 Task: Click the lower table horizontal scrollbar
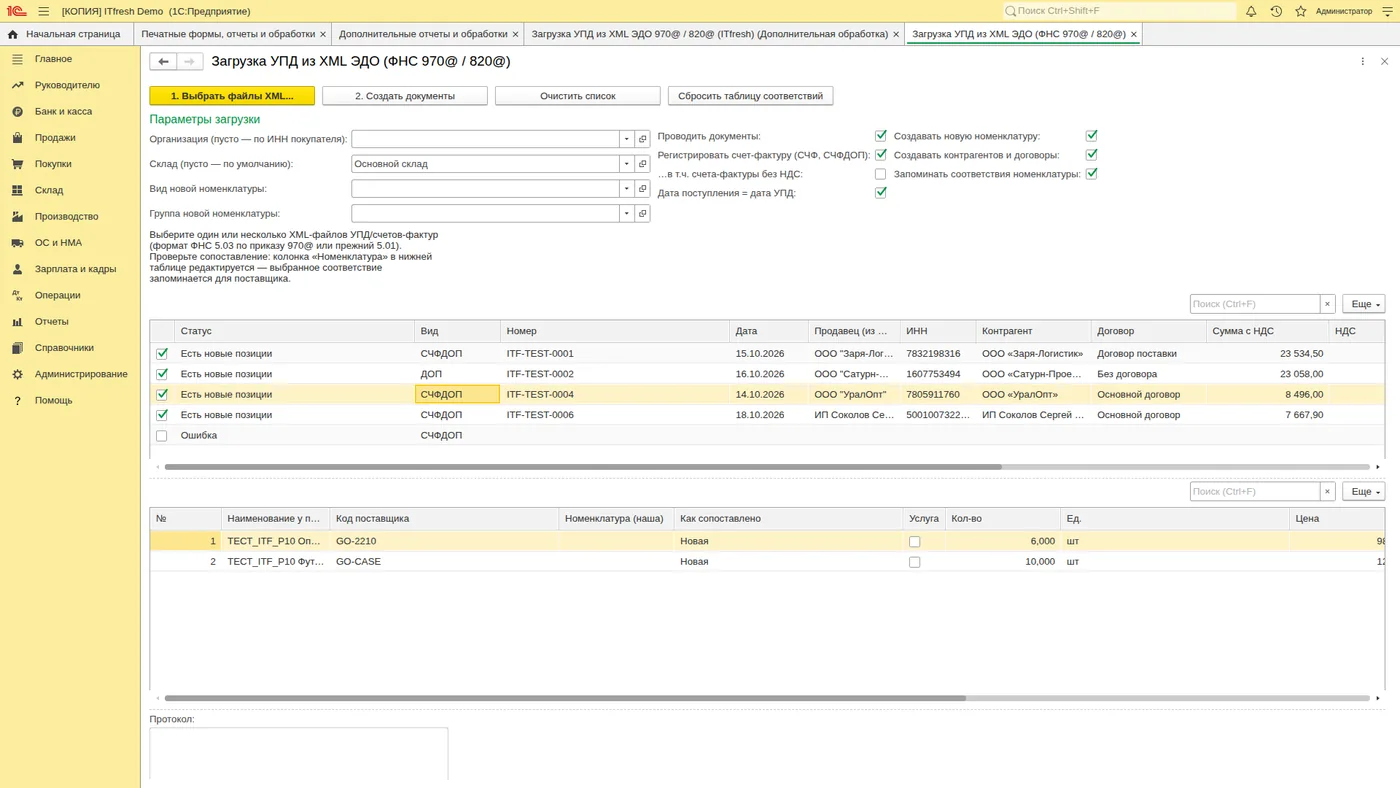pos(565,698)
